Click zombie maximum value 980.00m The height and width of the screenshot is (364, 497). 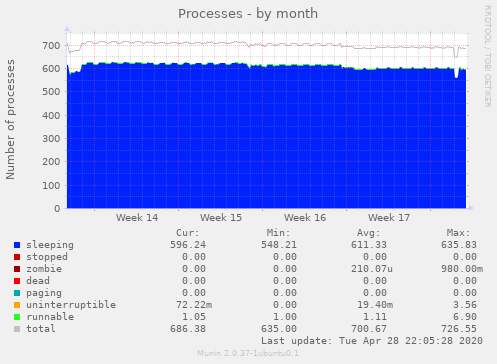(462, 269)
